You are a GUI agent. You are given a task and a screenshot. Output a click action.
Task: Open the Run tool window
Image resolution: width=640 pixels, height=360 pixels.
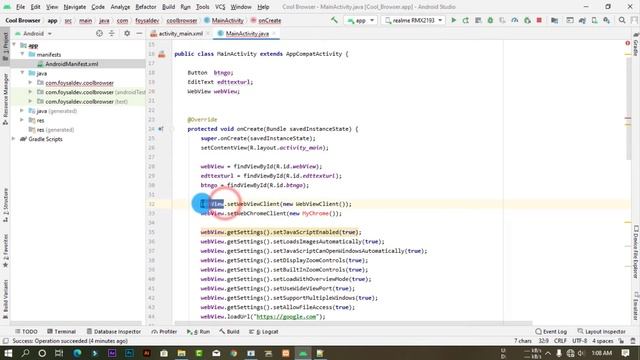[x=198, y=331]
